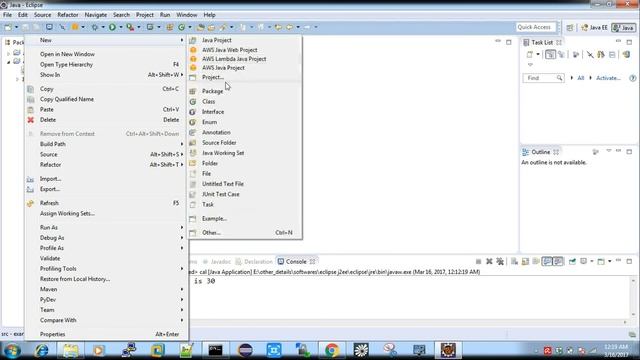Image resolution: width=640 pixels, height=360 pixels.
Task: Create a new Untitled Text File
Action: (x=244, y=184)
